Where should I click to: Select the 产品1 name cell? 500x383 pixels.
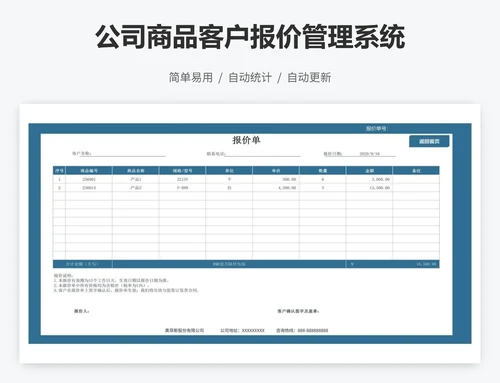pyautogui.click(x=136, y=179)
